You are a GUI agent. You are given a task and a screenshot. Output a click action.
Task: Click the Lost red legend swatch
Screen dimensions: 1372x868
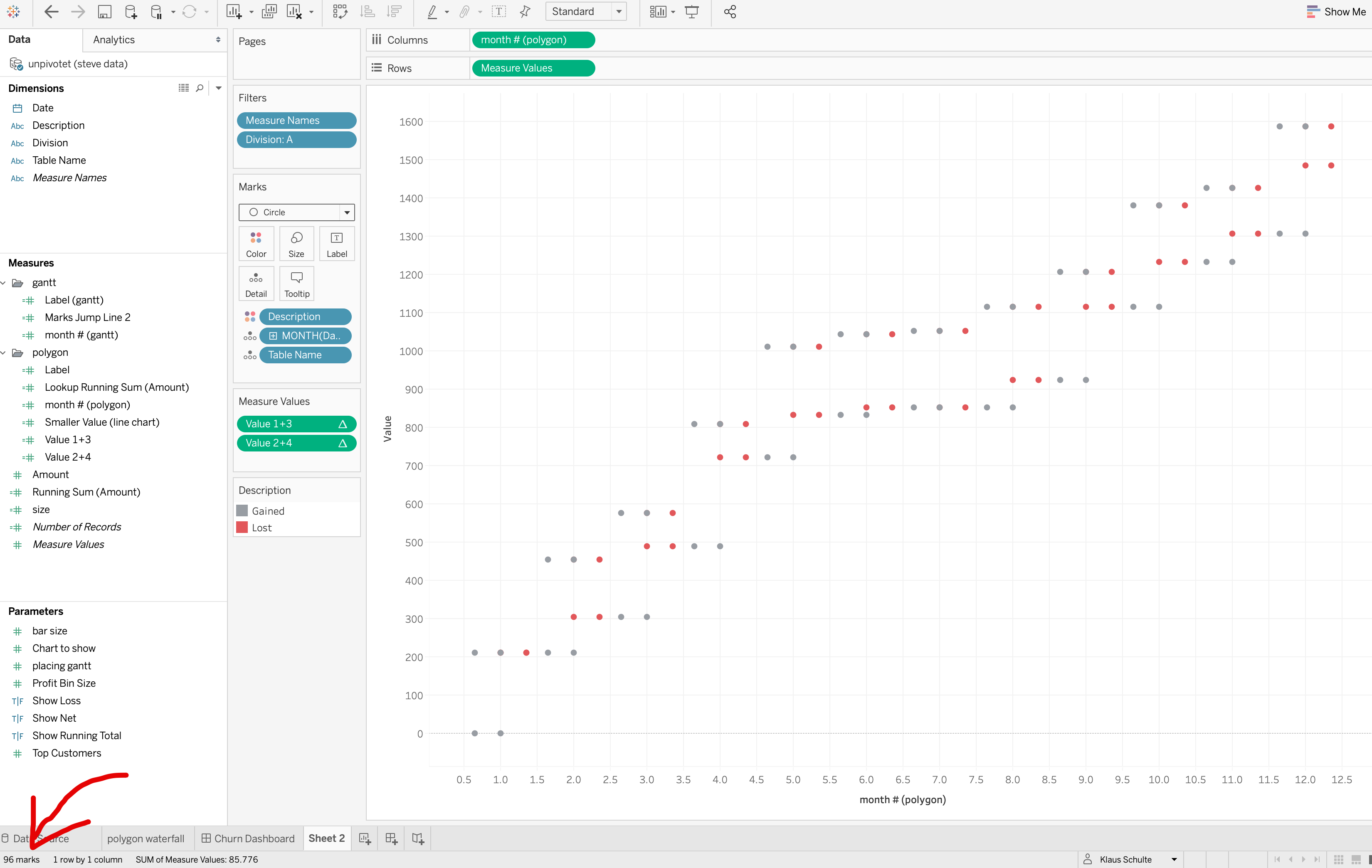pyautogui.click(x=242, y=528)
